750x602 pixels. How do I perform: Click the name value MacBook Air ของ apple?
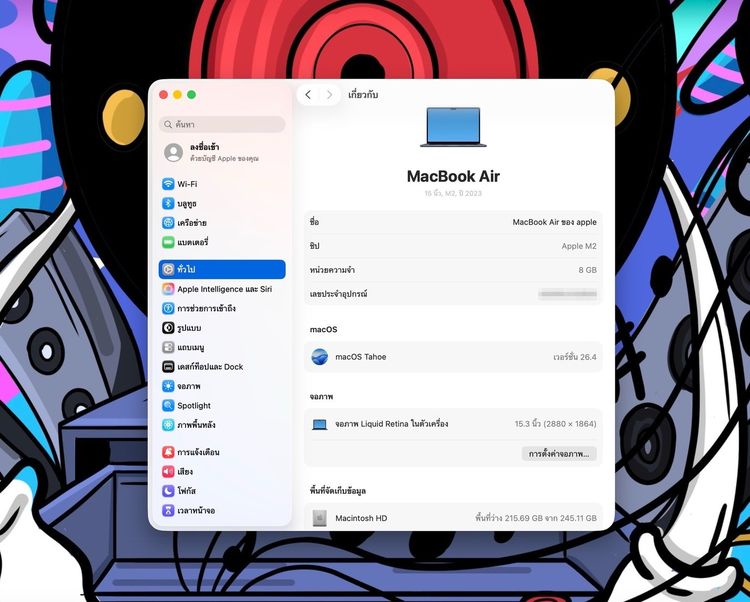[x=554, y=222]
